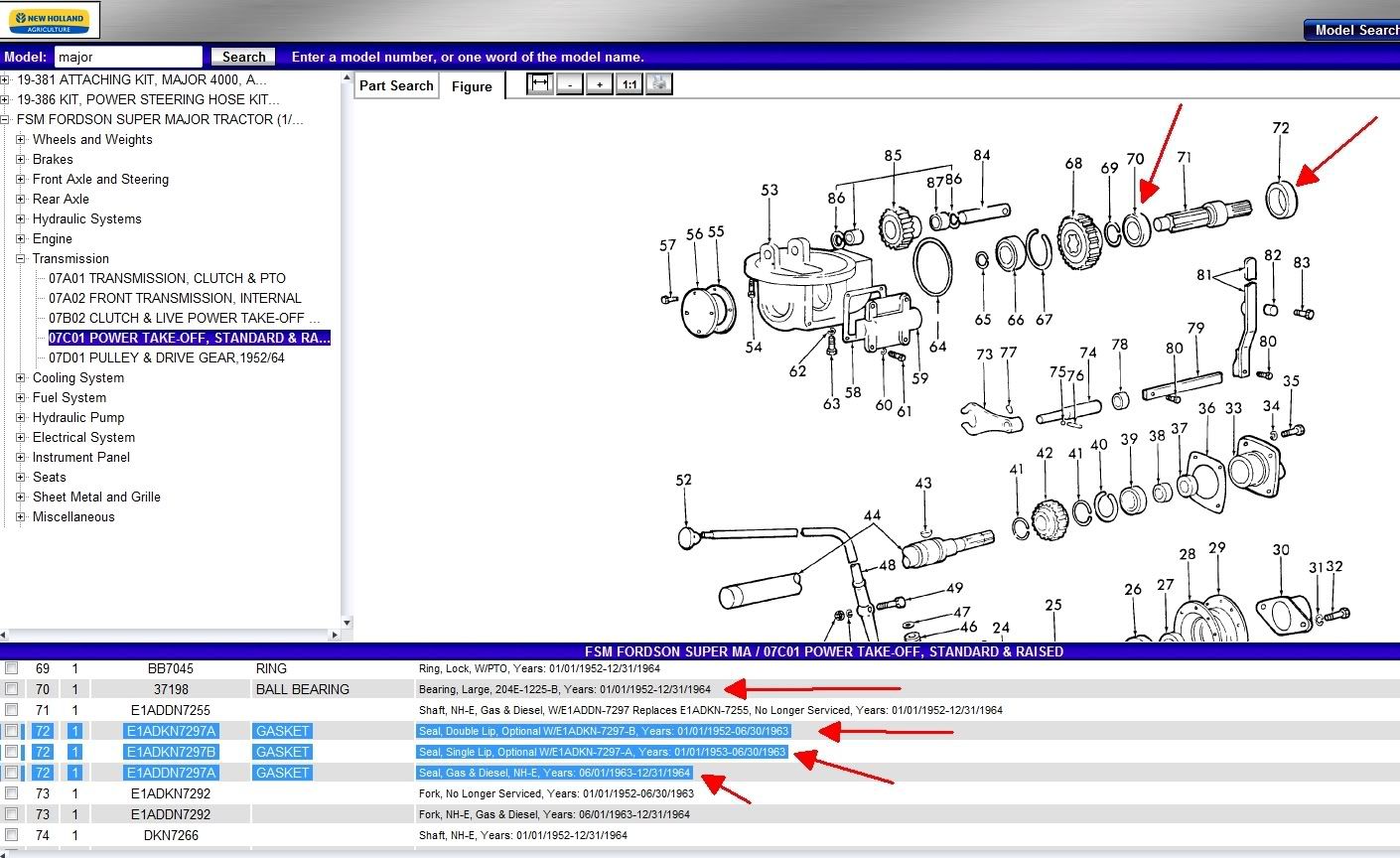Select Seats tree label
The height and width of the screenshot is (858, 1400).
click(x=50, y=477)
